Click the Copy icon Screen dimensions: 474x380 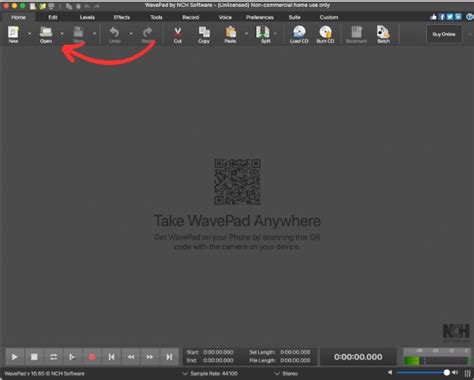(x=204, y=34)
